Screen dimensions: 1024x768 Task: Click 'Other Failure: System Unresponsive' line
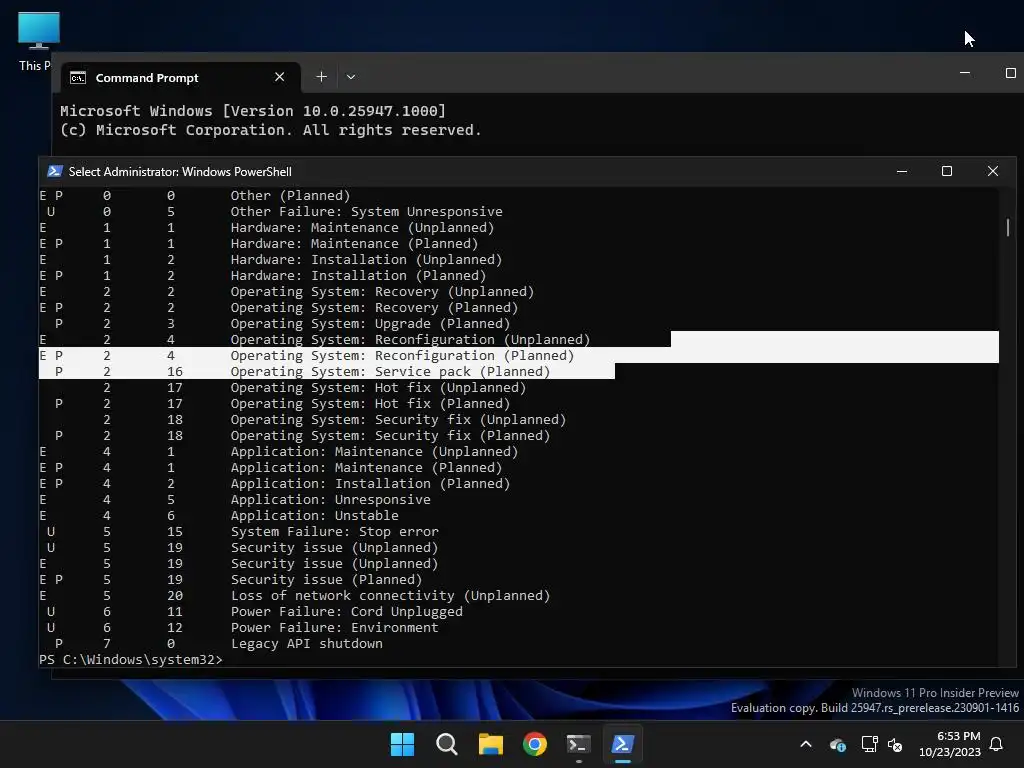[366, 212]
